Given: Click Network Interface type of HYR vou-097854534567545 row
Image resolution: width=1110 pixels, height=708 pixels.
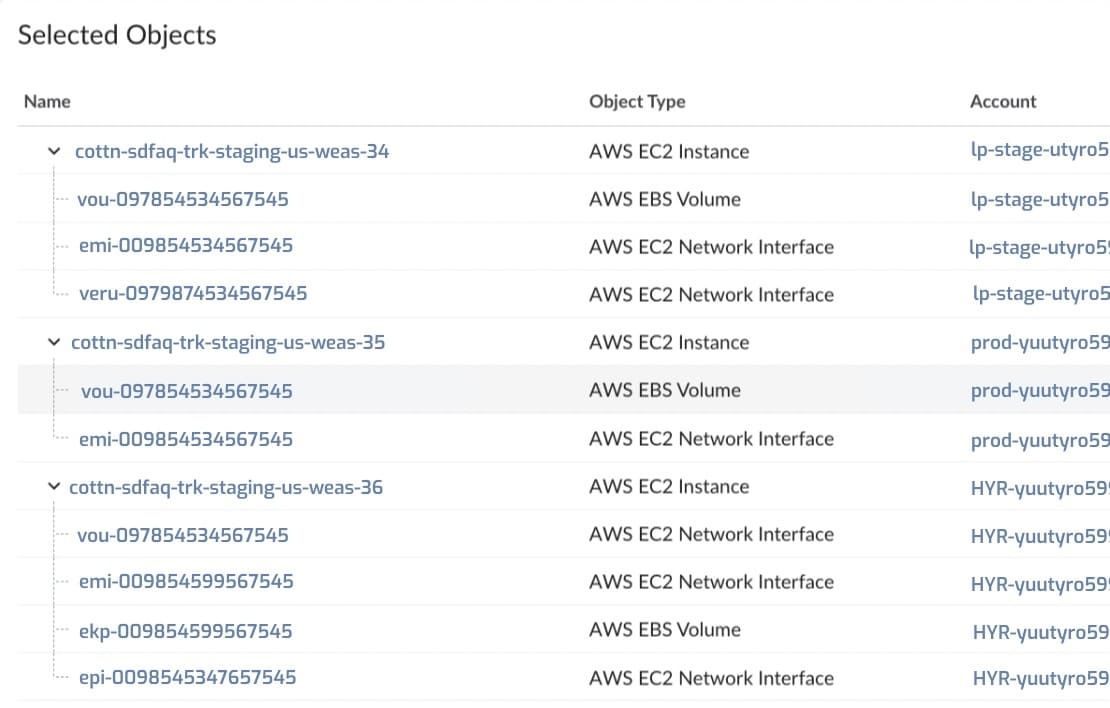Looking at the screenshot, I should click(711, 535).
